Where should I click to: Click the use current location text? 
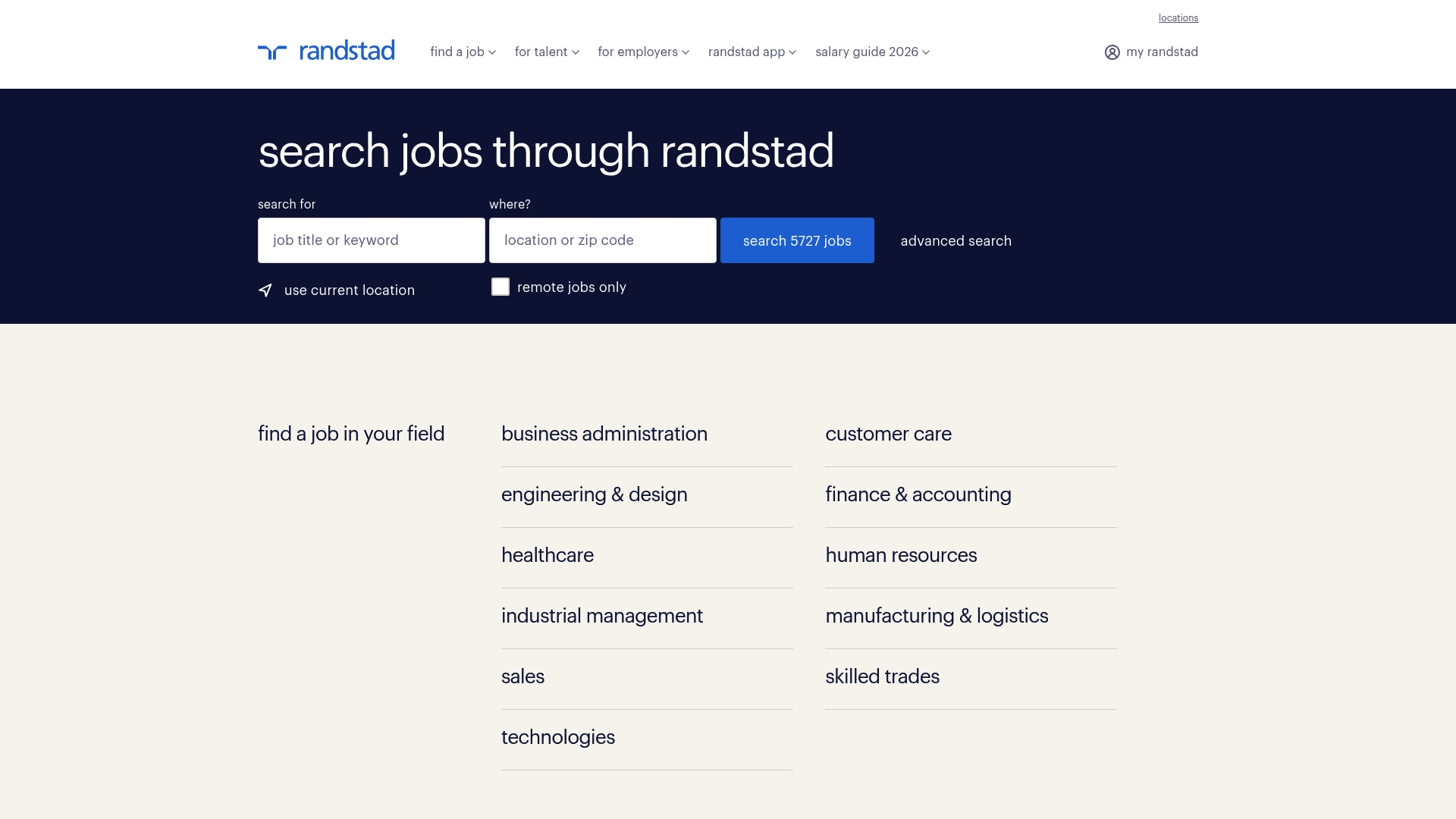350,290
